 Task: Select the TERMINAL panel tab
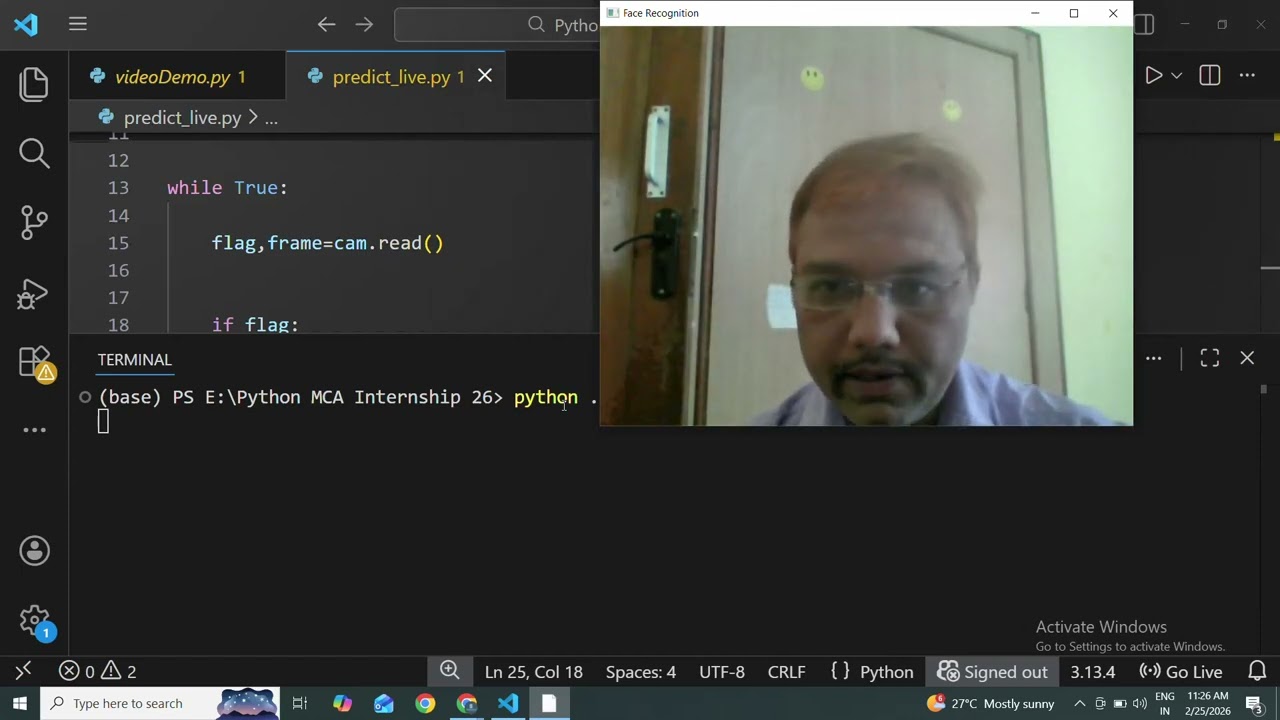pyautogui.click(x=135, y=360)
